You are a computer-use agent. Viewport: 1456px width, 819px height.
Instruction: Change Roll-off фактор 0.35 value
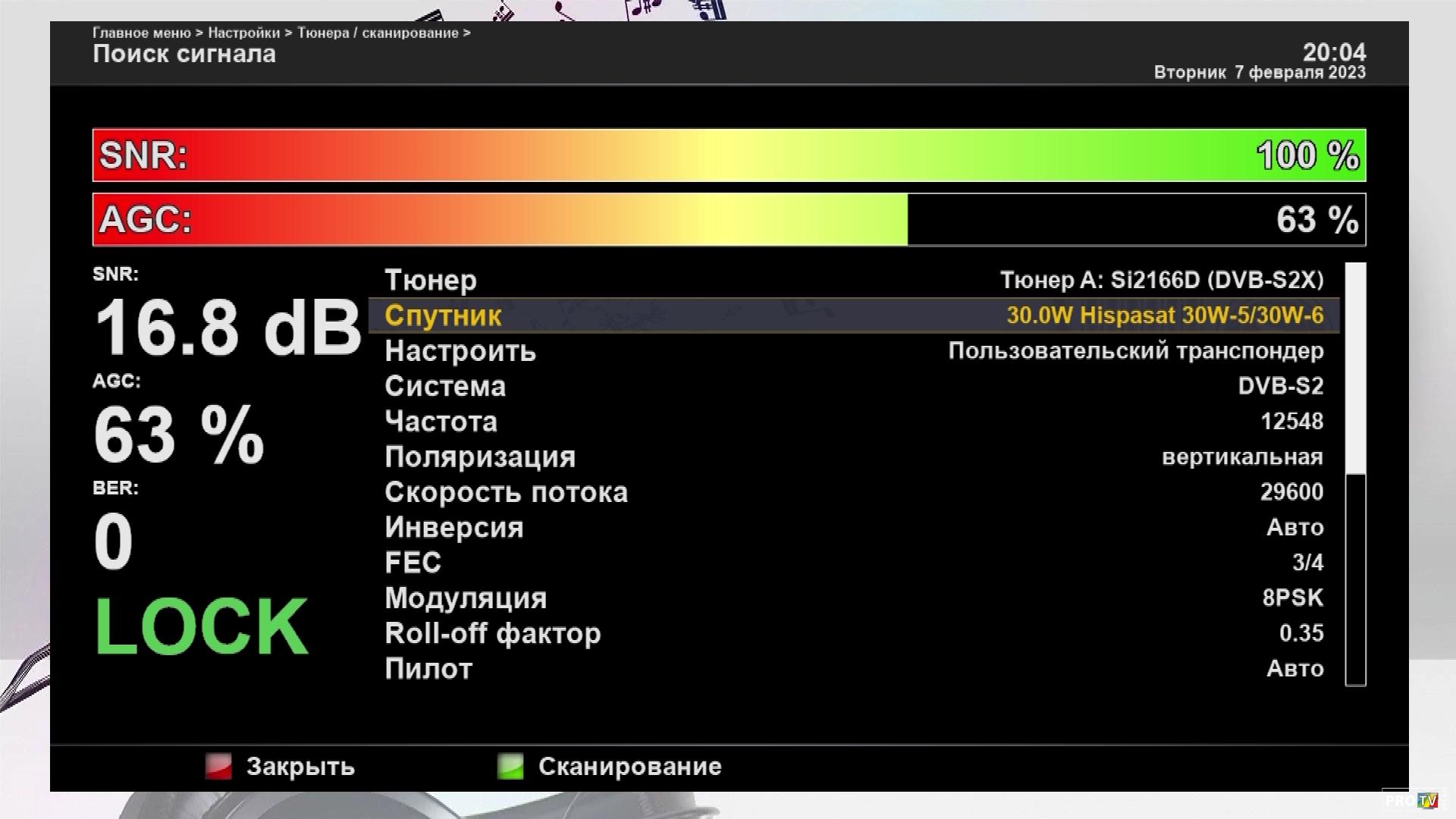pyautogui.click(x=1301, y=633)
